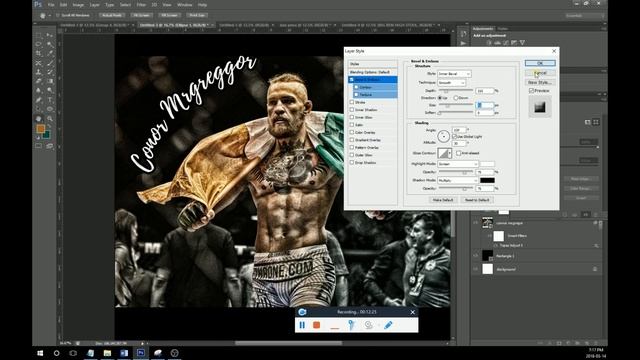Select the Lasso tool
The image size is (640, 360).
click(39, 44)
